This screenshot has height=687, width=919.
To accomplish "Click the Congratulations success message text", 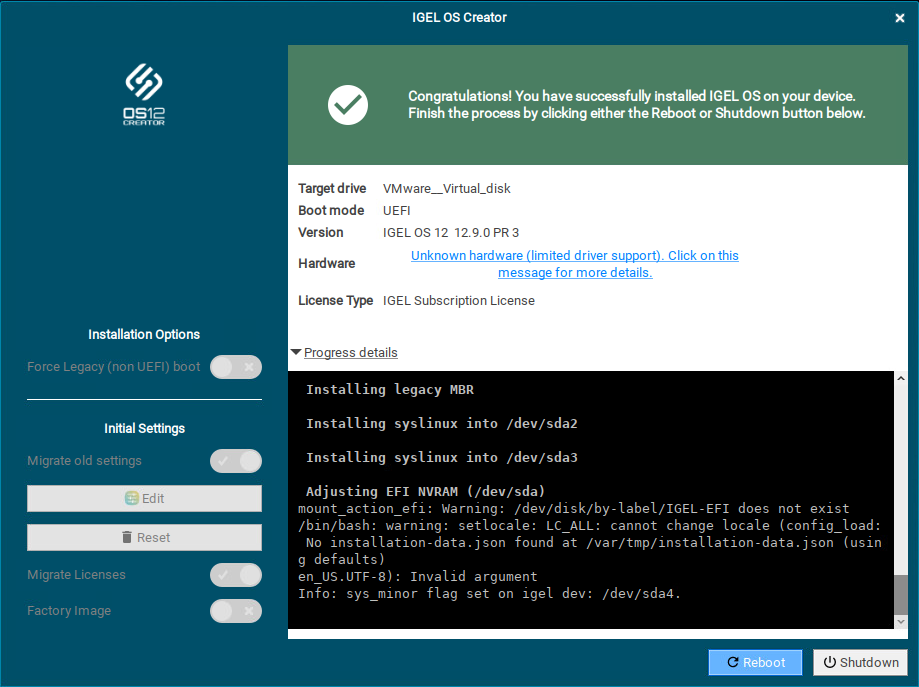I will tap(637, 104).
